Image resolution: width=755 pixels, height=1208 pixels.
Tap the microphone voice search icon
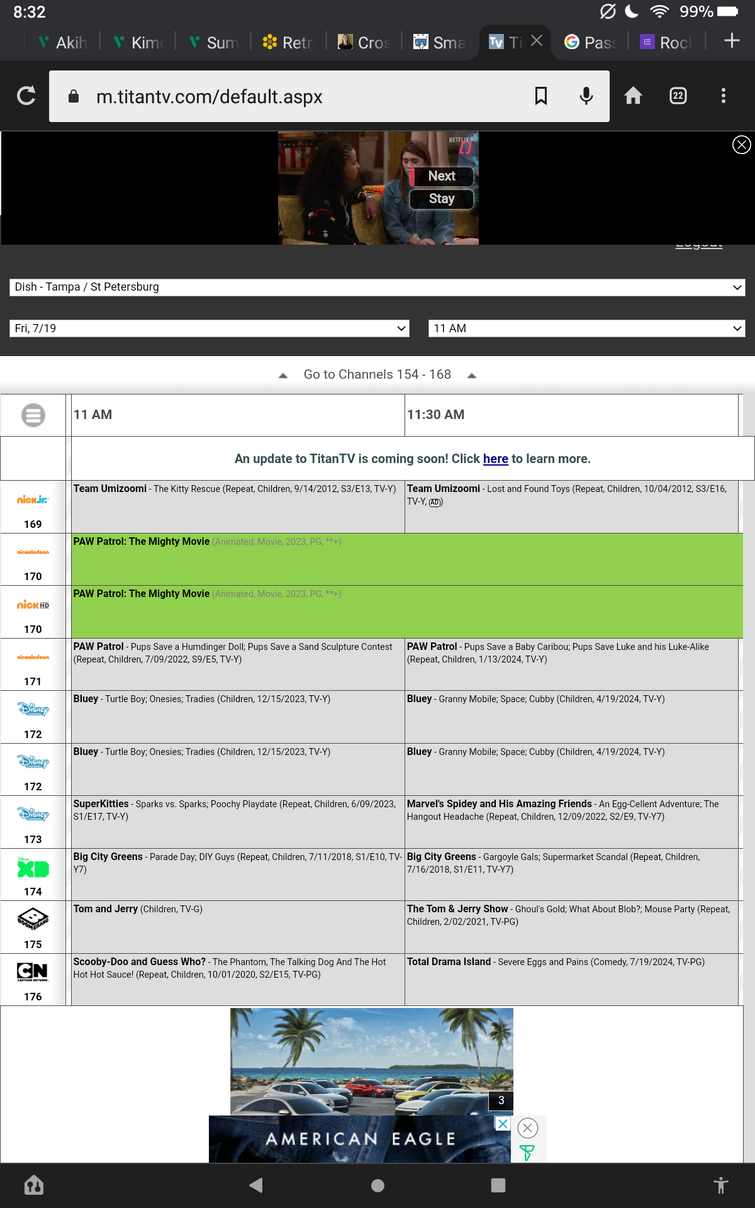[x=586, y=96]
